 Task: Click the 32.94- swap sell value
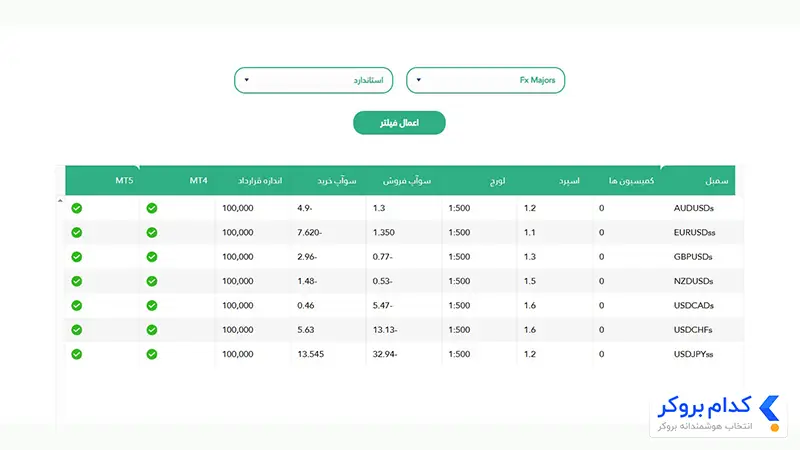point(385,354)
